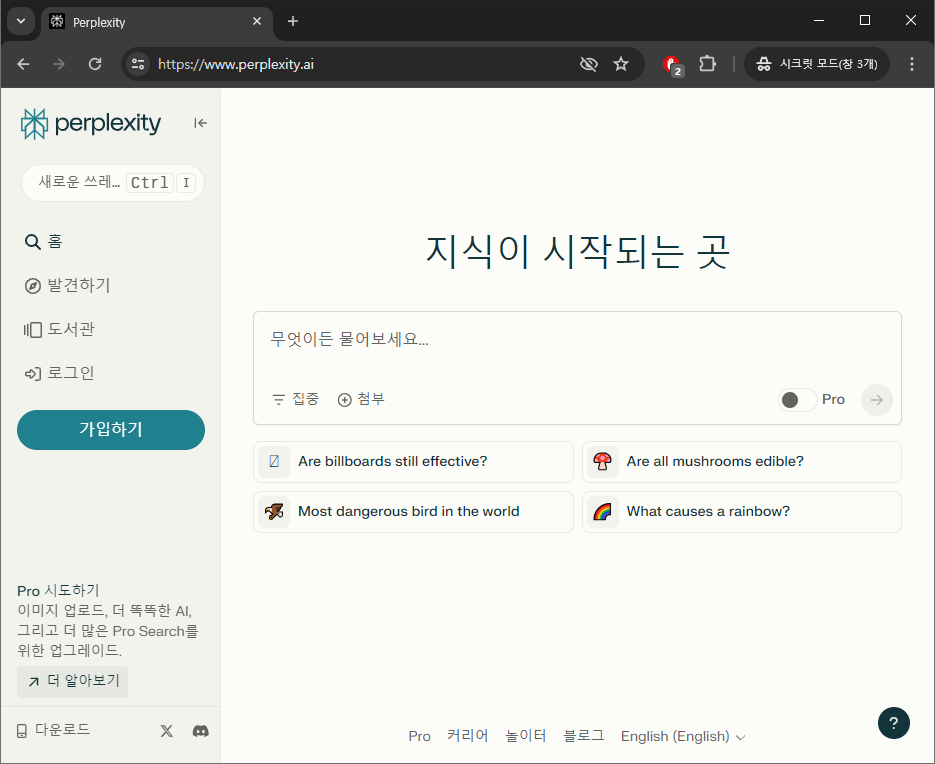Viewport: 935px width, 764px height.
Task: Click the help question mark button
Action: click(x=893, y=723)
